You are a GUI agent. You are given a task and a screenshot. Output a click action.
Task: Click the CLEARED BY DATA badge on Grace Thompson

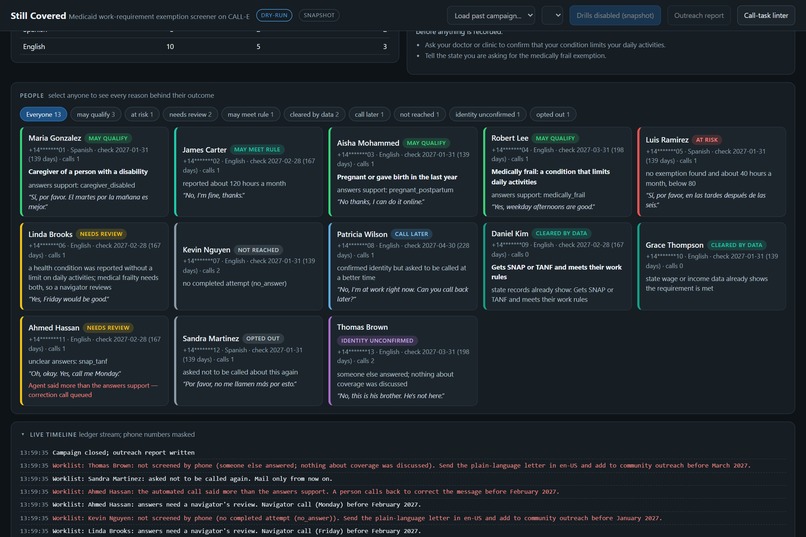coord(736,245)
